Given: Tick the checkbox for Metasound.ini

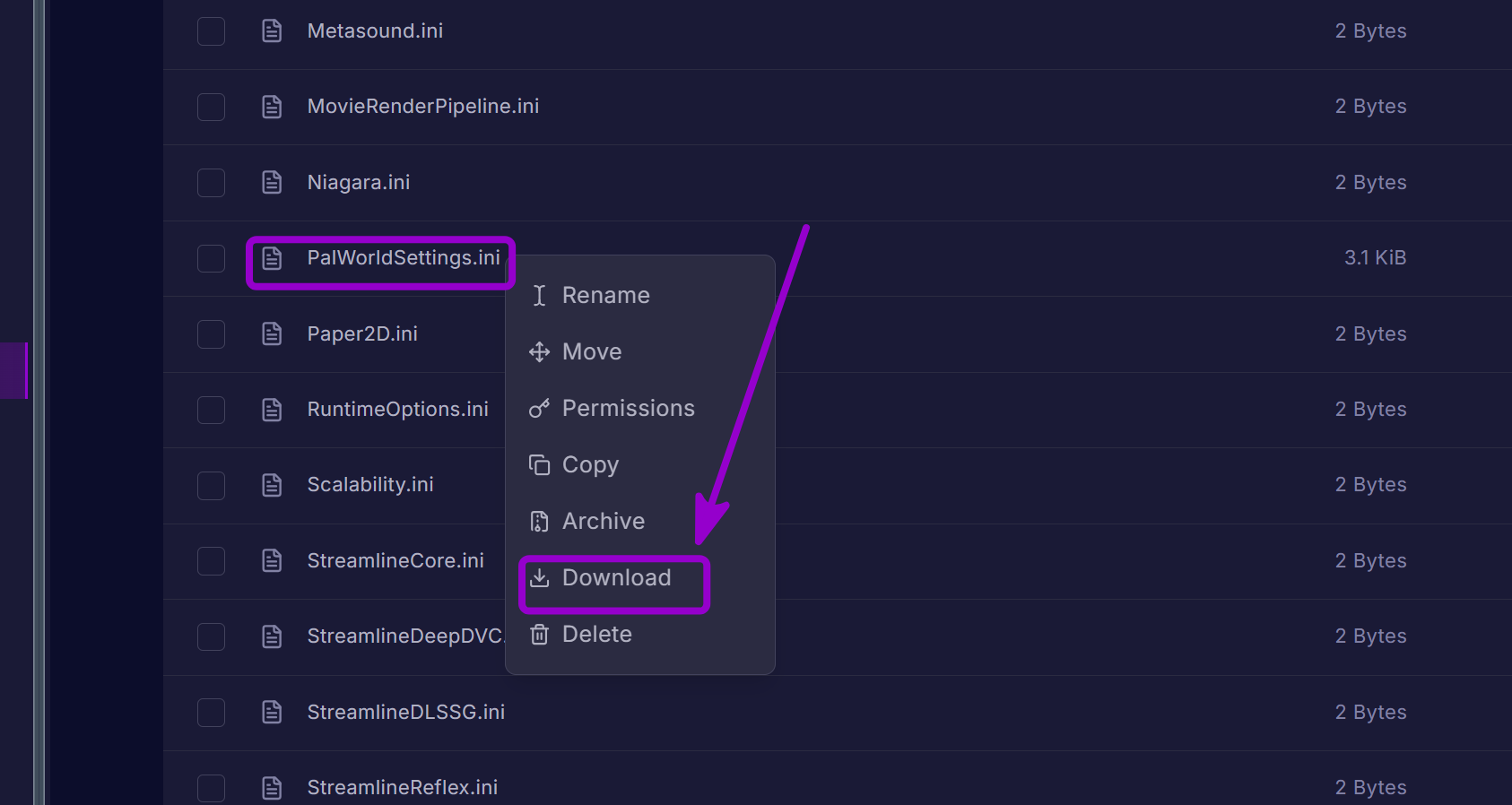Looking at the screenshot, I should pyautogui.click(x=211, y=31).
